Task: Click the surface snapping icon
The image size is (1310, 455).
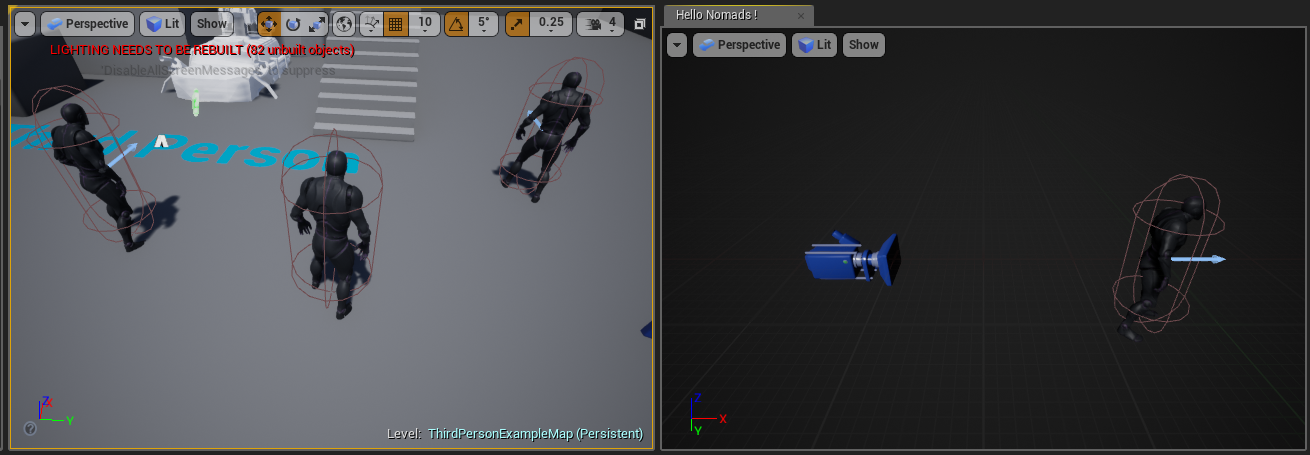Action: point(371,23)
